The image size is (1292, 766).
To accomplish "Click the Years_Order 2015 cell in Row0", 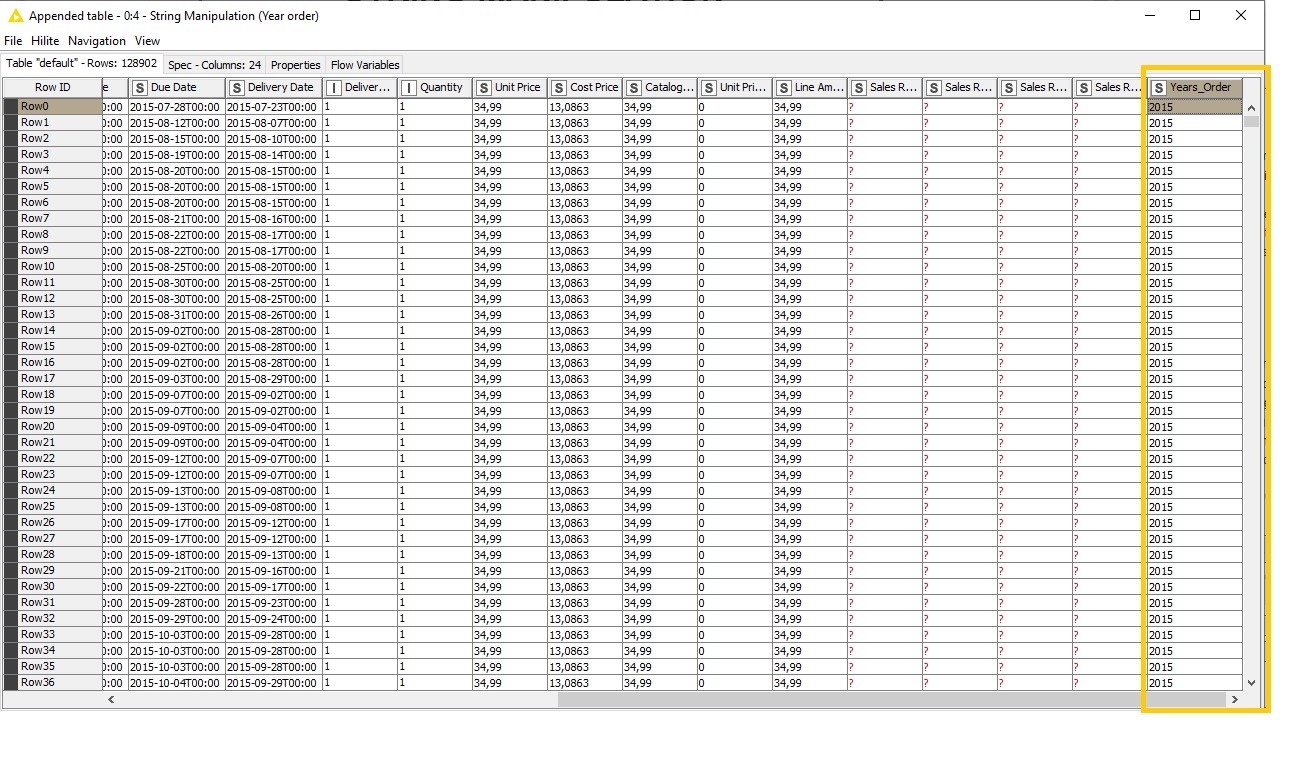I will point(1195,107).
